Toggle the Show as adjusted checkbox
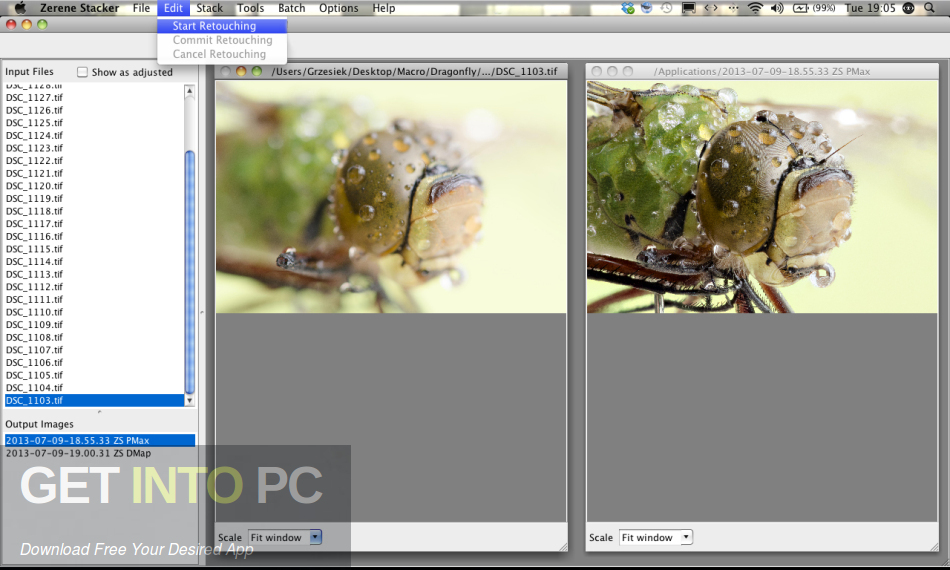 click(82, 72)
